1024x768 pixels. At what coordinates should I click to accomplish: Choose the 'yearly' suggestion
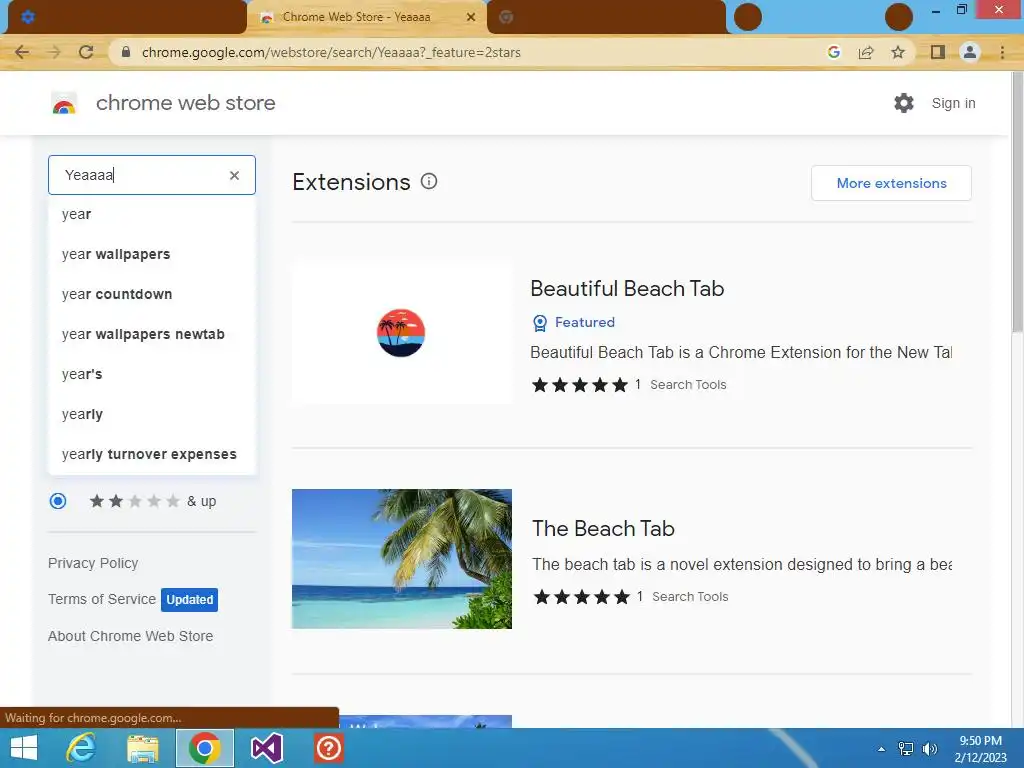(x=152, y=414)
